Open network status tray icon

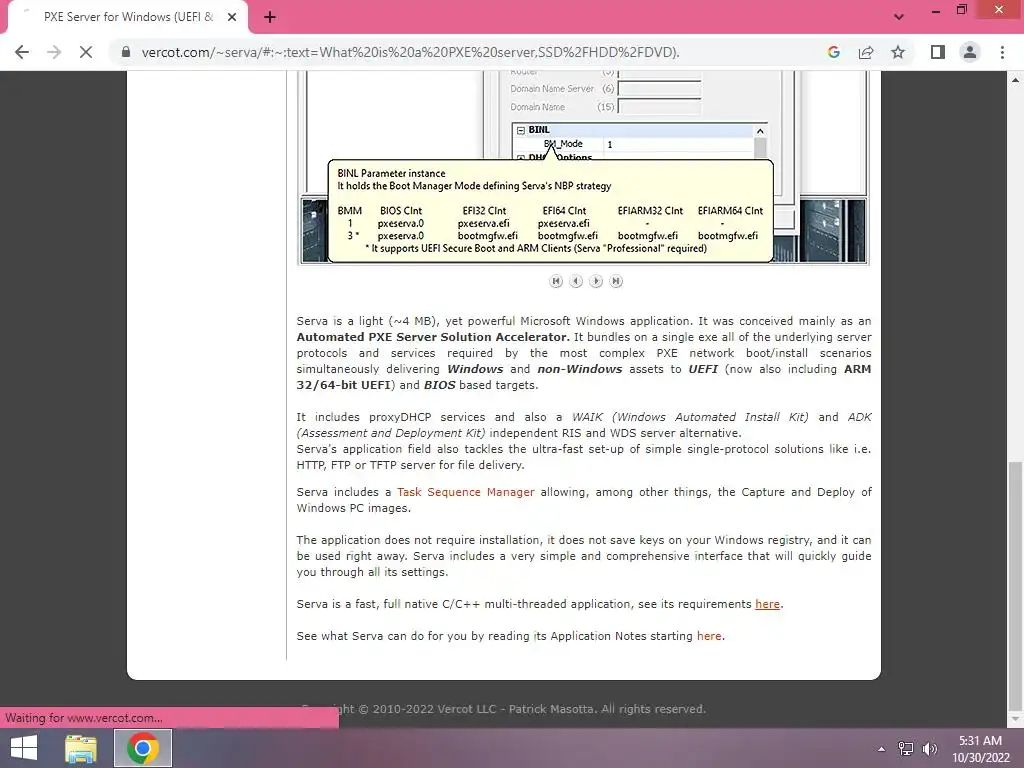click(x=906, y=748)
